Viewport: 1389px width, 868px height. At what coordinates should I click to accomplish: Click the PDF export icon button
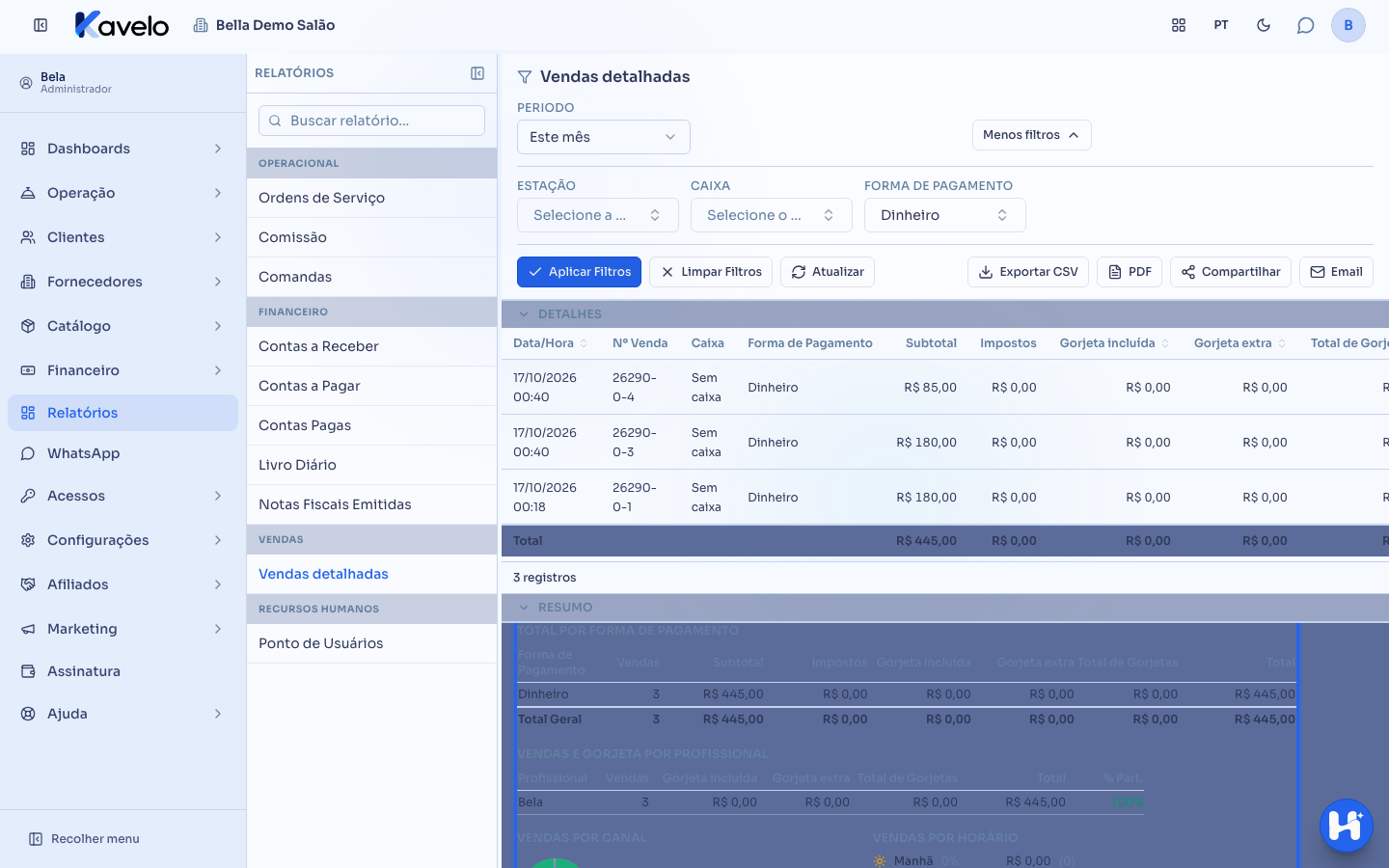tap(1130, 272)
